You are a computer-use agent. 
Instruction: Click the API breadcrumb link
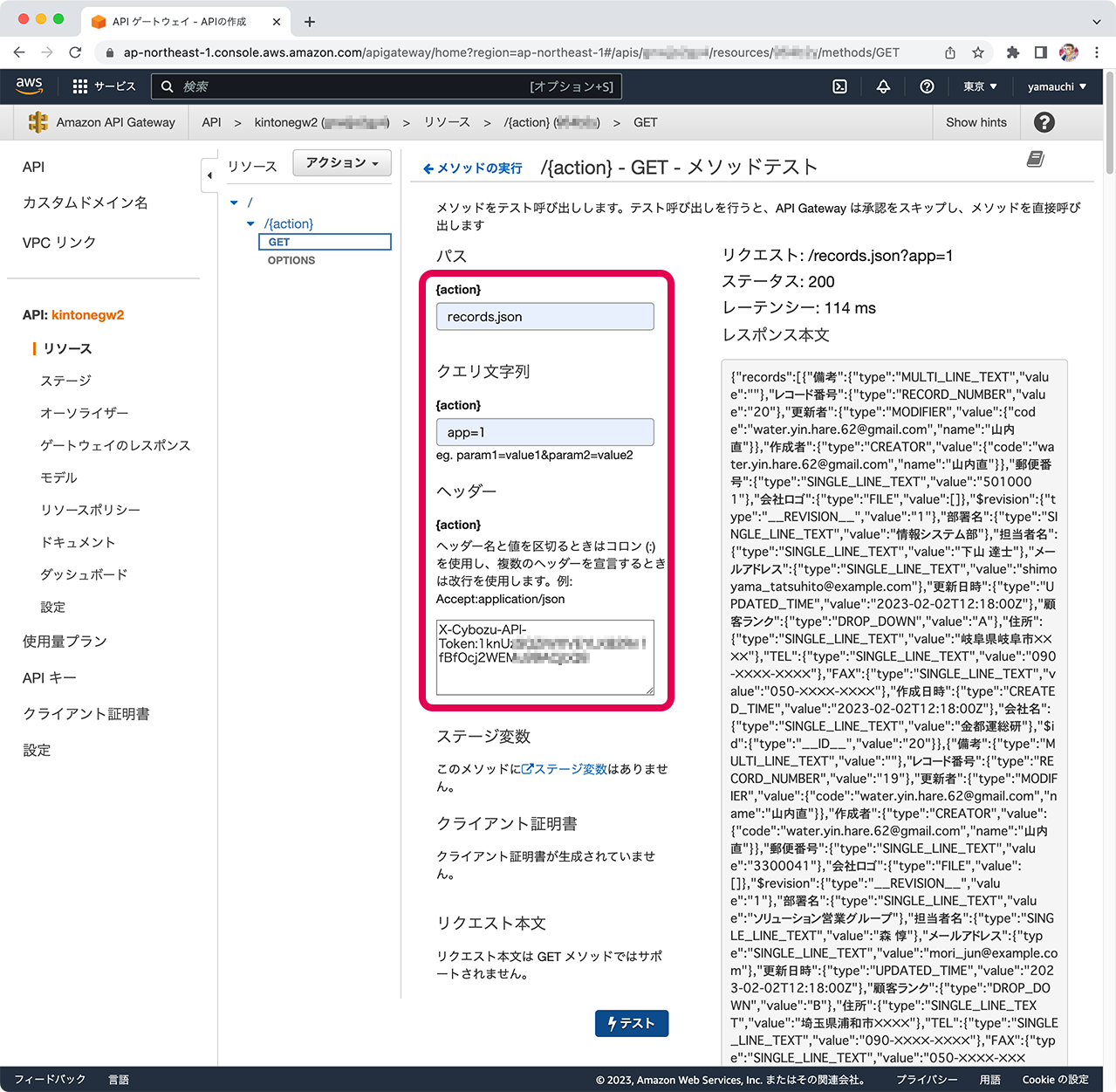(211, 122)
